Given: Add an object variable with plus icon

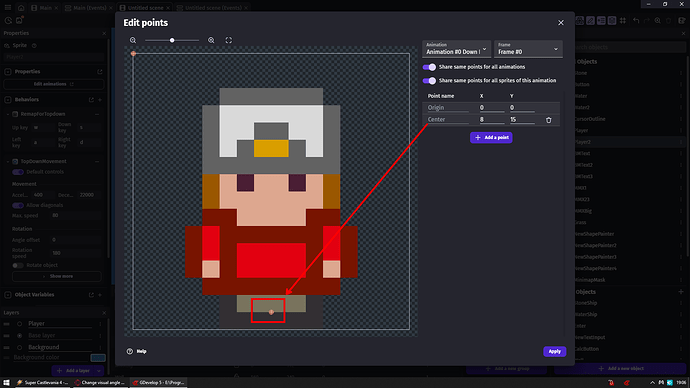Looking at the screenshot, I should (100, 295).
